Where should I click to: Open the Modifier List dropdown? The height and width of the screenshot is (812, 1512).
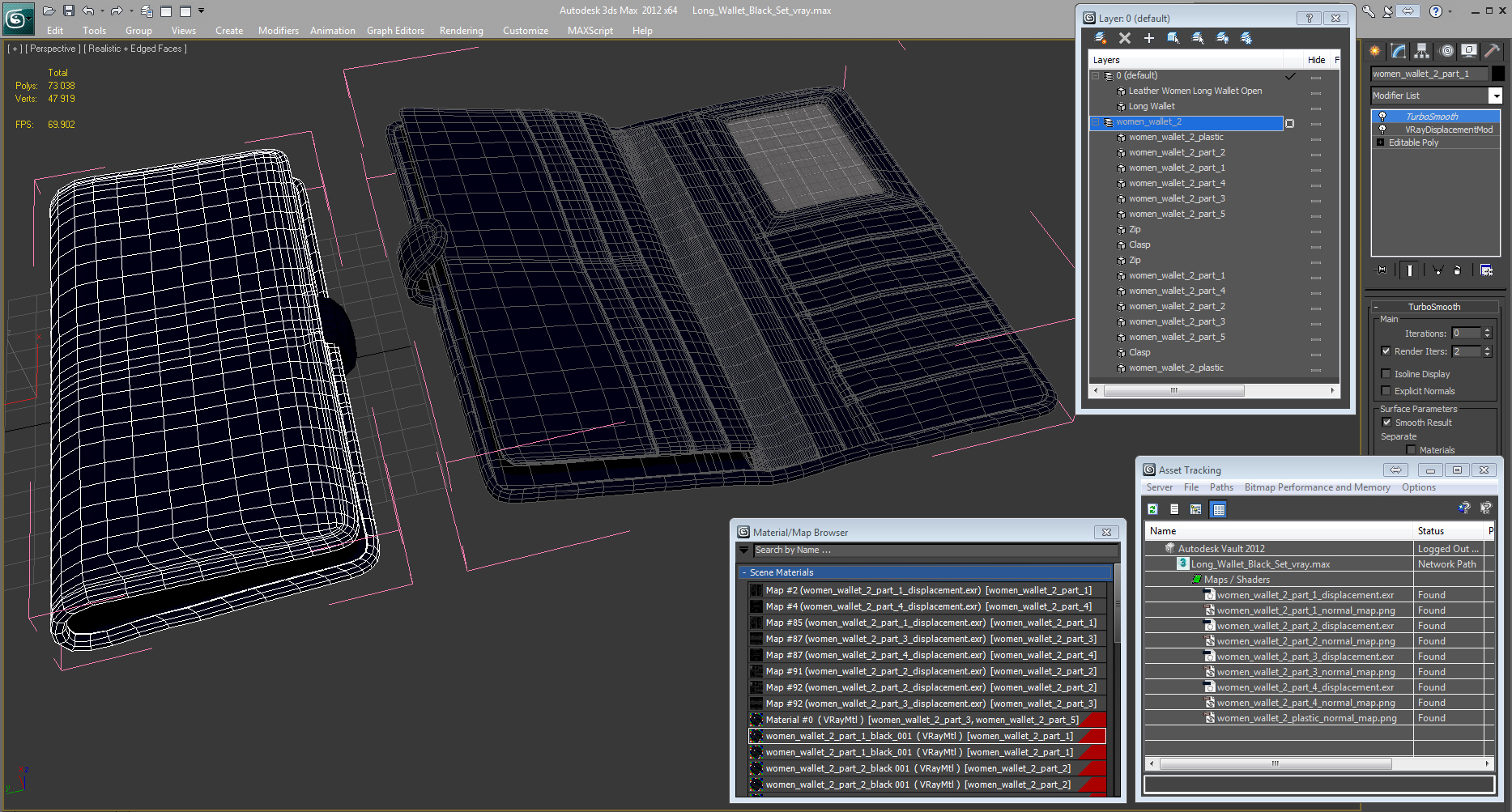point(1495,96)
